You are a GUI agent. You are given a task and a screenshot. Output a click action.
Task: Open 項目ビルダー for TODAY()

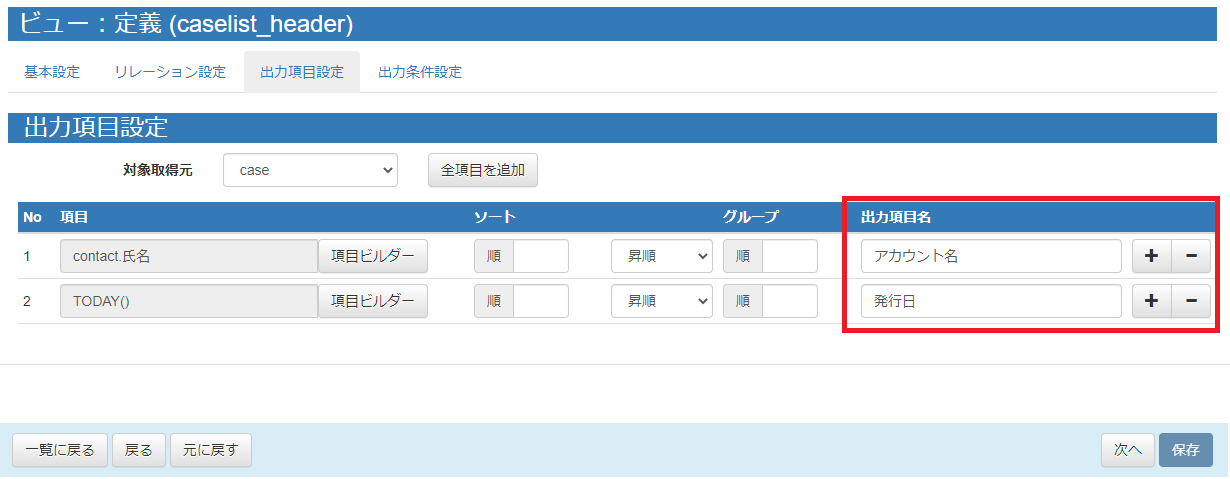pos(373,301)
